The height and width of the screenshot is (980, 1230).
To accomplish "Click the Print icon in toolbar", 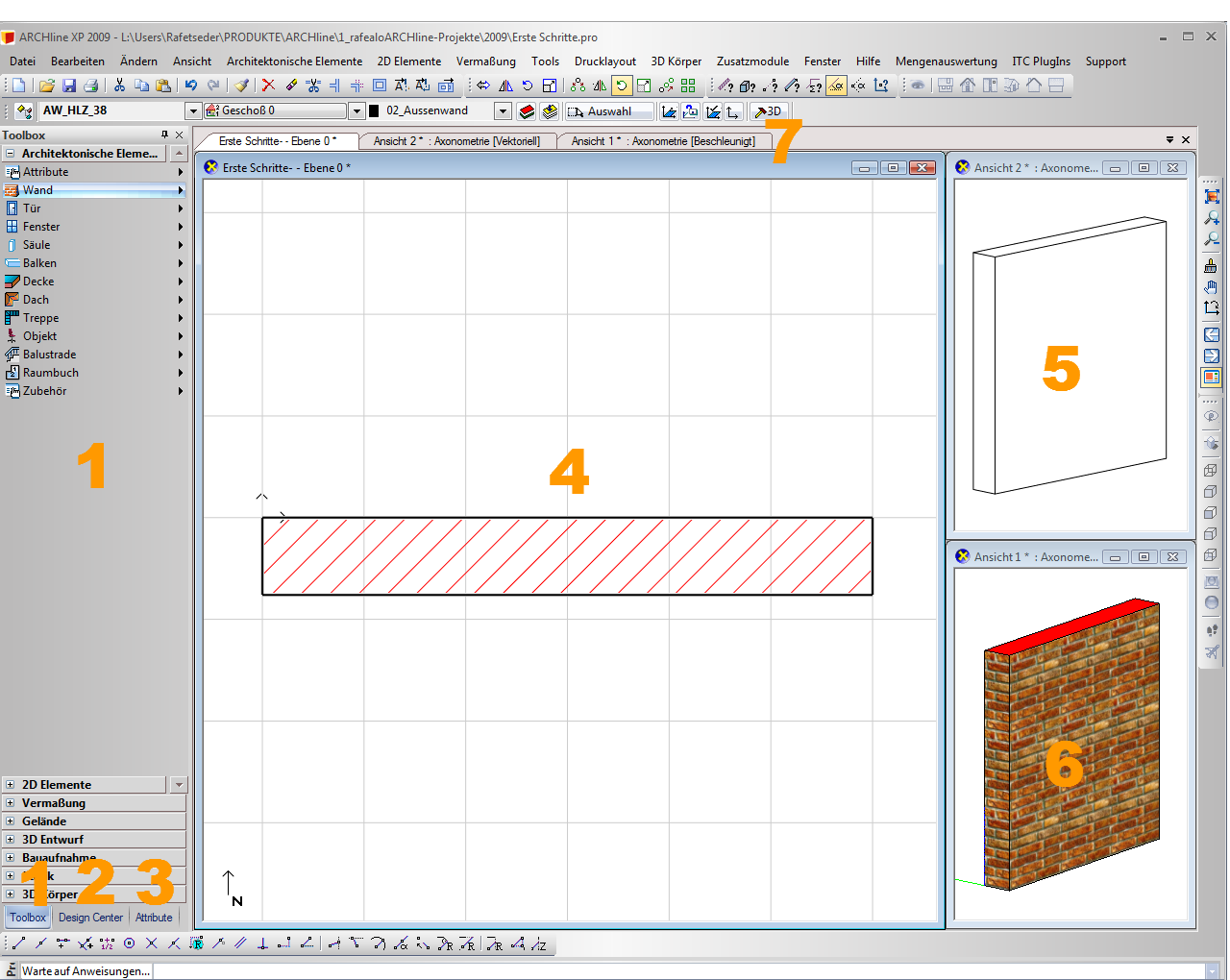I will [90, 86].
